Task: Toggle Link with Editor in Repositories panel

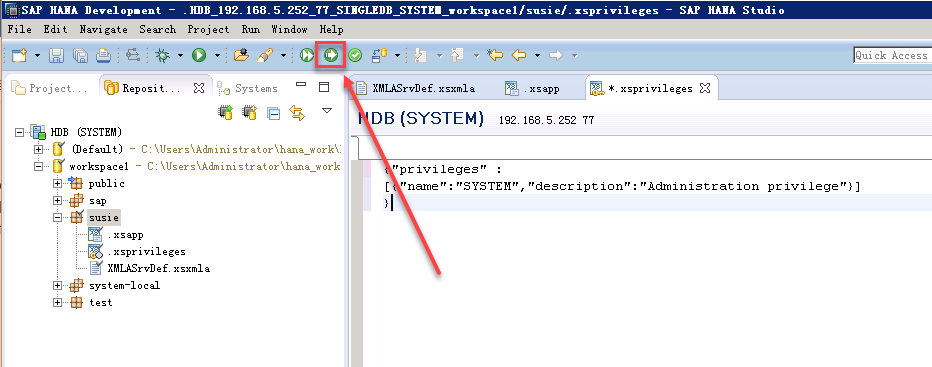Action: [297, 112]
